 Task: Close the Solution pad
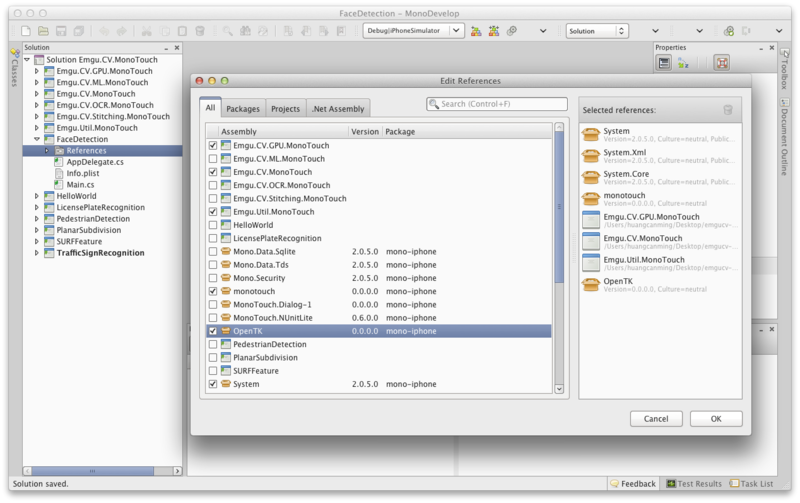click(x=177, y=47)
